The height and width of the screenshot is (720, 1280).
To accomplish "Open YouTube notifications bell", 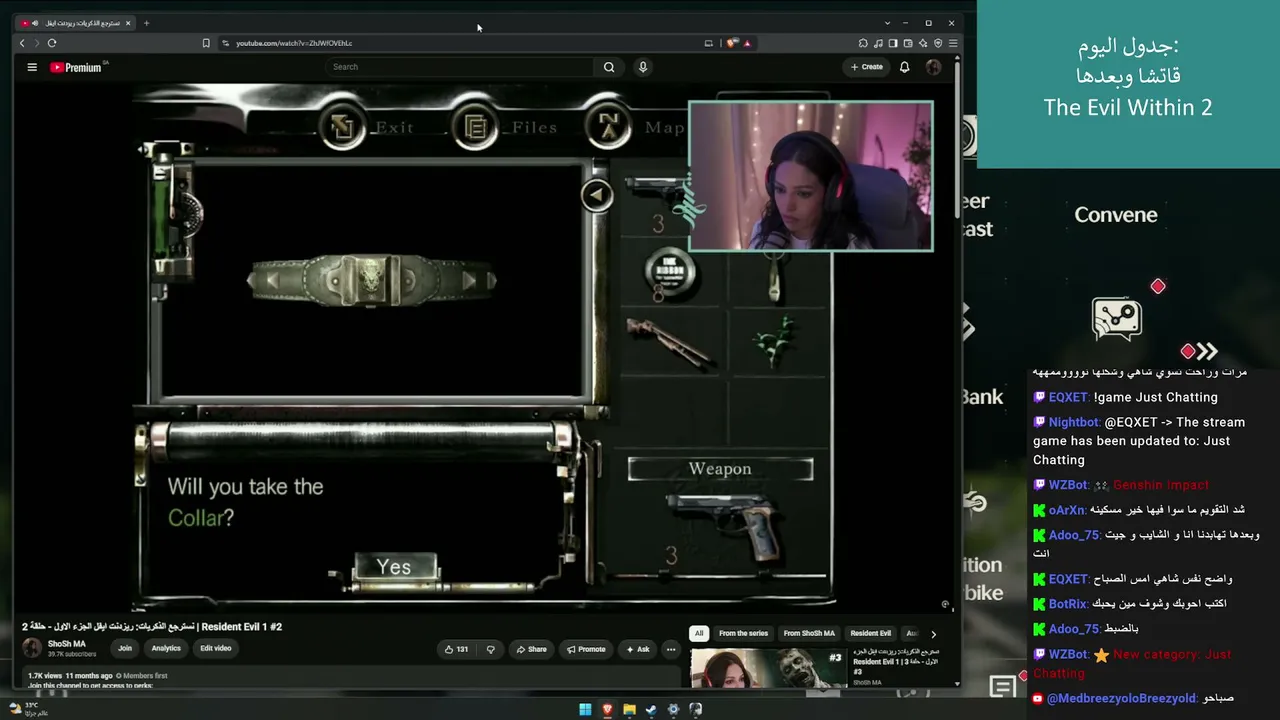I will [x=904, y=67].
